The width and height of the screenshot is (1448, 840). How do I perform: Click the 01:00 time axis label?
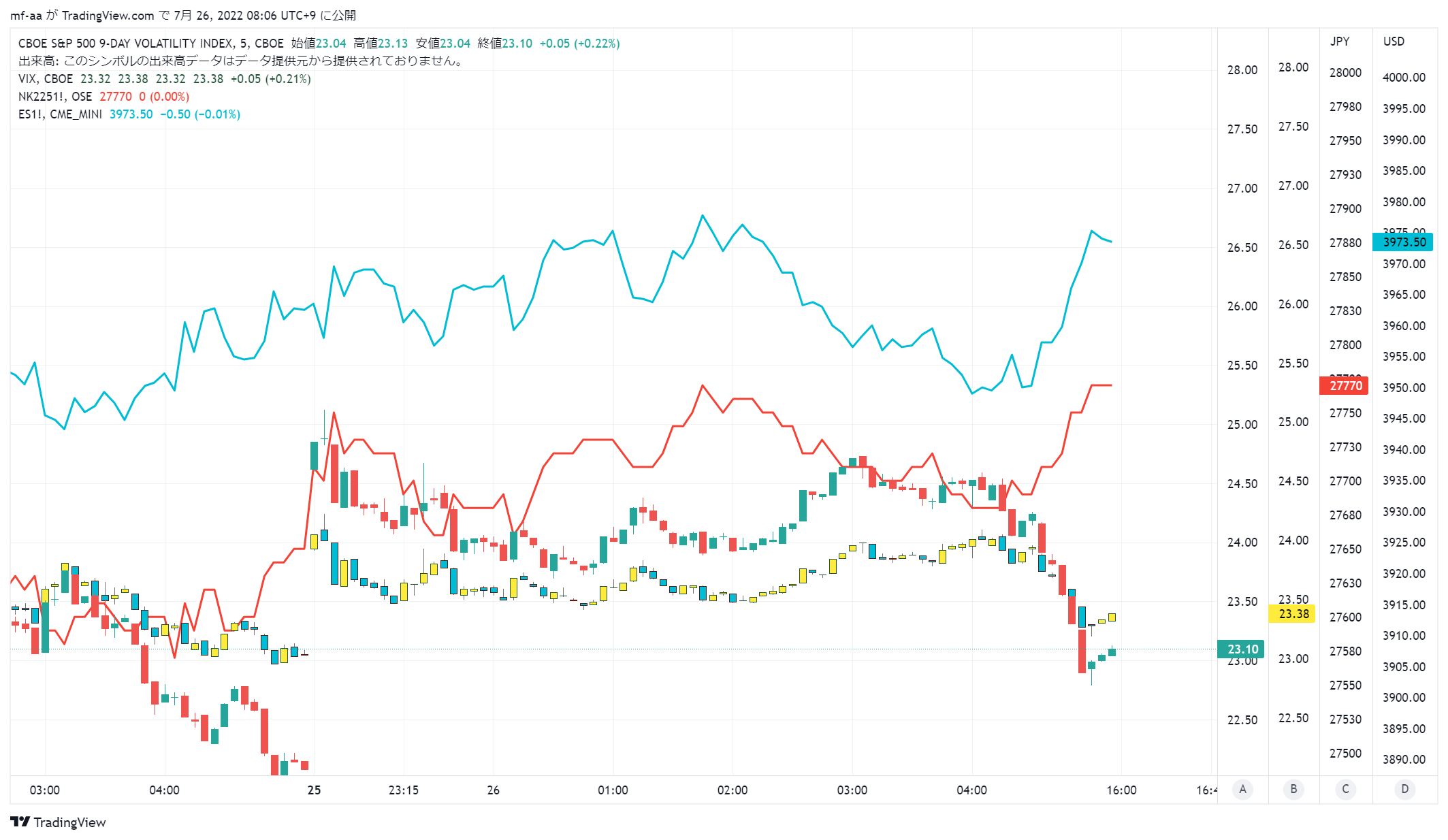tap(613, 790)
